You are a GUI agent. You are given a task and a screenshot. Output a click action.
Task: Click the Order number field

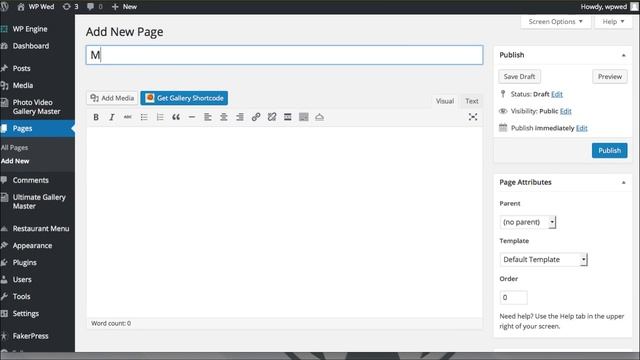(x=513, y=297)
